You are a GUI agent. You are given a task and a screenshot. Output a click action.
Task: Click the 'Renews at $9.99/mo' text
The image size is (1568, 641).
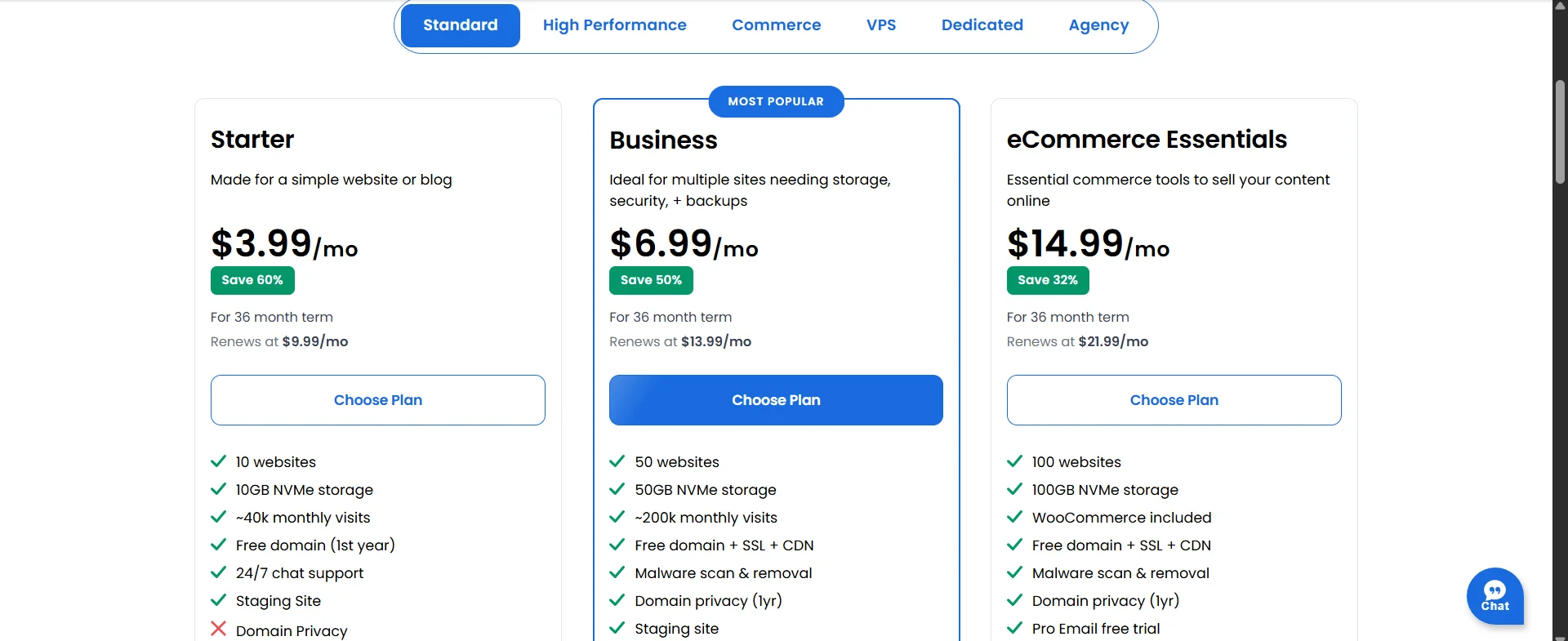click(279, 341)
